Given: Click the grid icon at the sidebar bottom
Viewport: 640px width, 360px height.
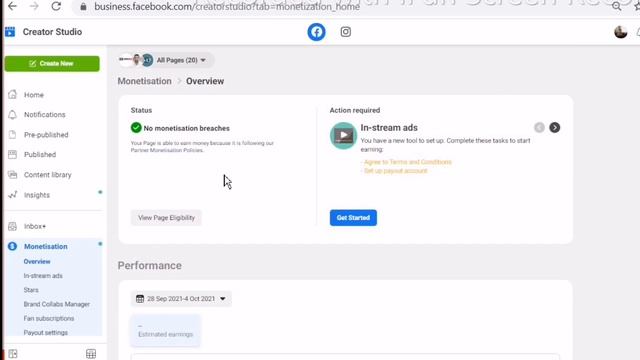Looking at the screenshot, I should [91, 354].
